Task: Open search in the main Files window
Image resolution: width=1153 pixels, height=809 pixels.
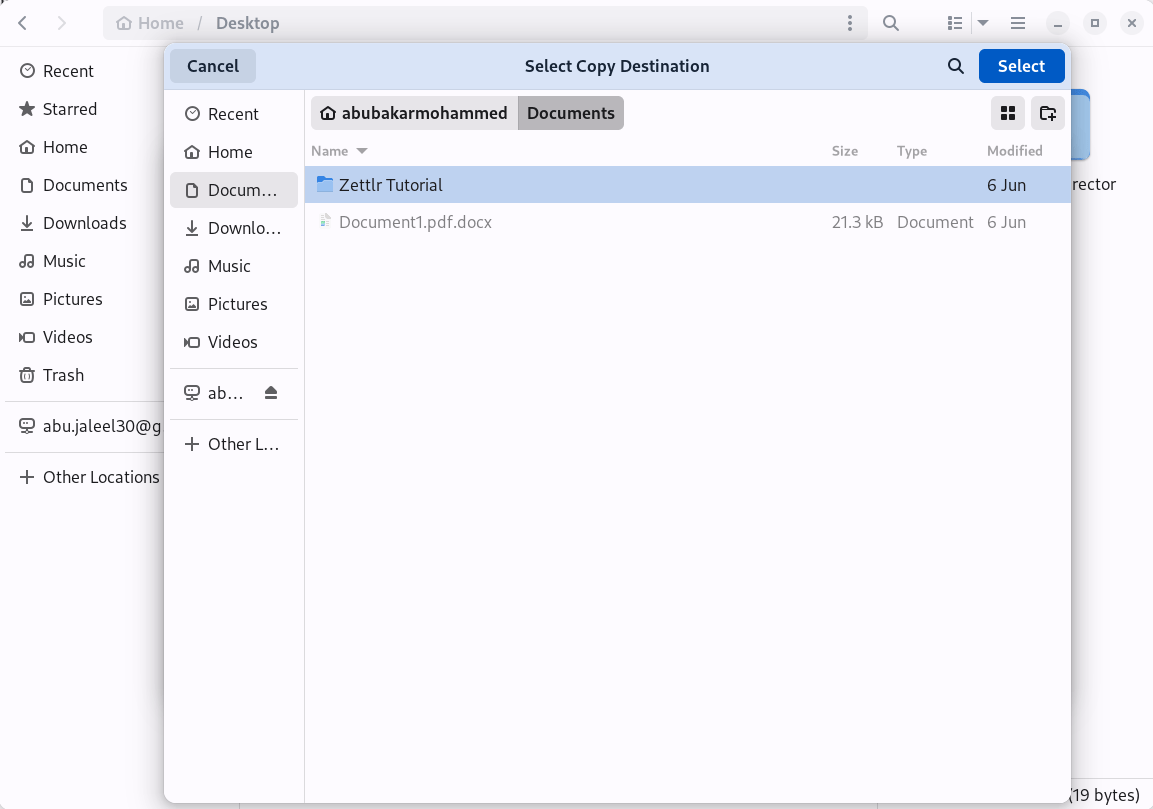Action: pyautogui.click(x=890, y=22)
